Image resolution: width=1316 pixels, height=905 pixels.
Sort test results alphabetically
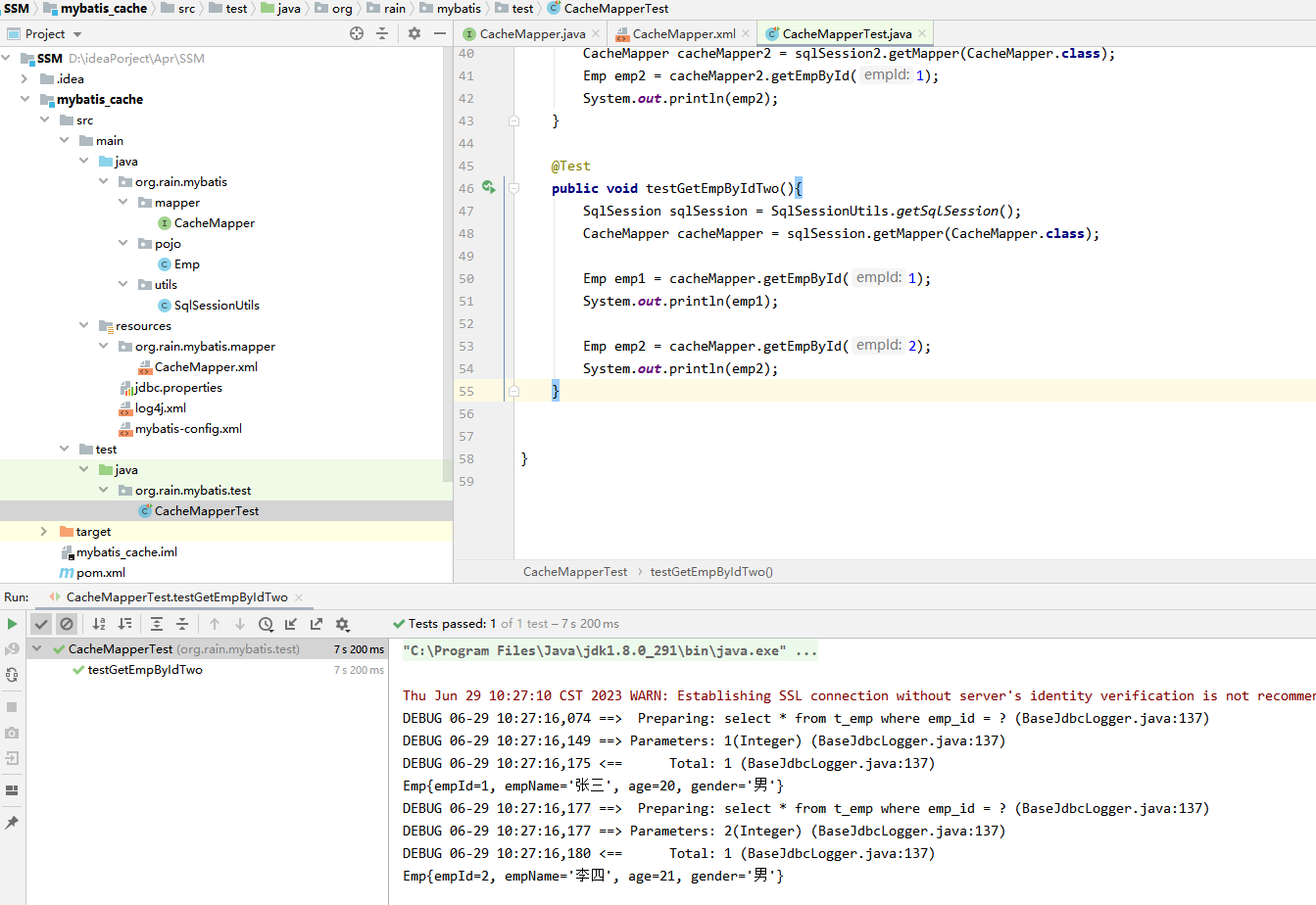[x=99, y=624]
